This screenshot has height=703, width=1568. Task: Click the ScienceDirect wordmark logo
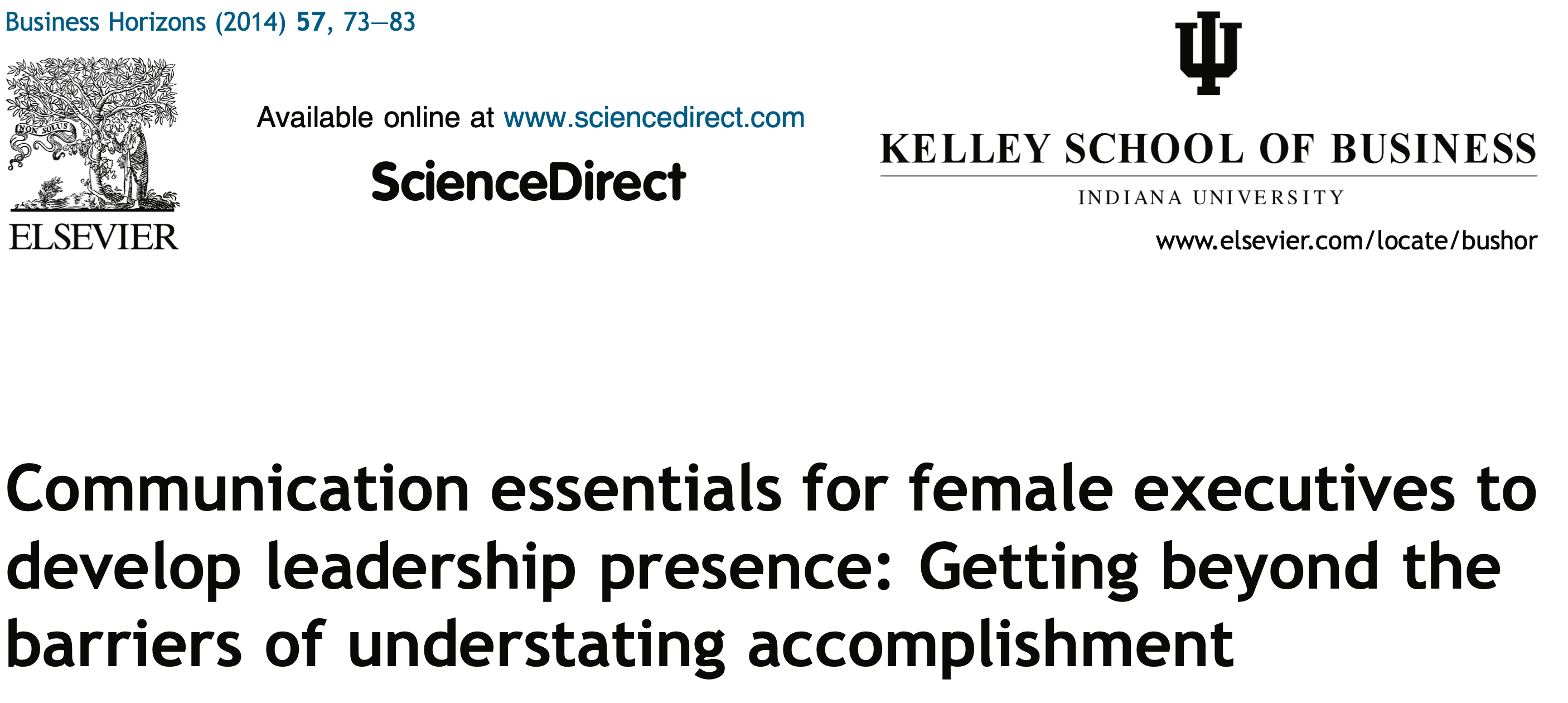[x=529, y=181]
